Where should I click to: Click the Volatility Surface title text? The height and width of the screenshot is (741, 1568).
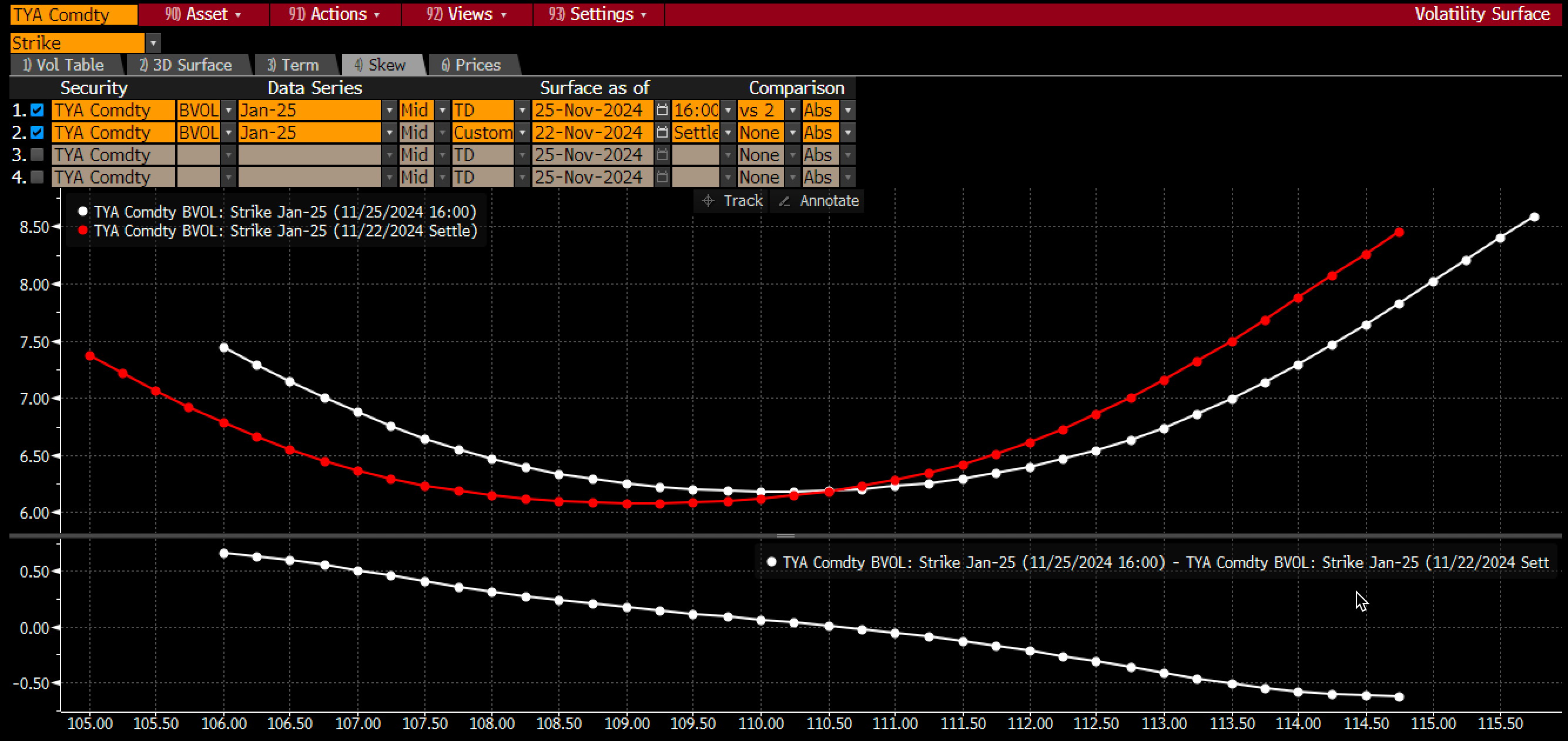[x=1482, y=14]
